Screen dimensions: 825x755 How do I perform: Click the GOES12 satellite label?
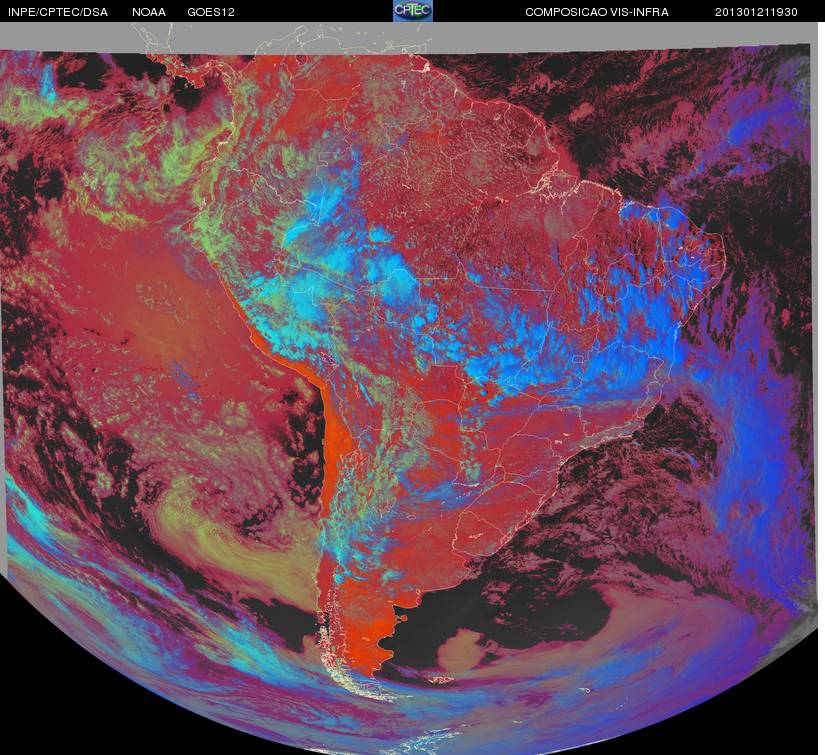211,12
